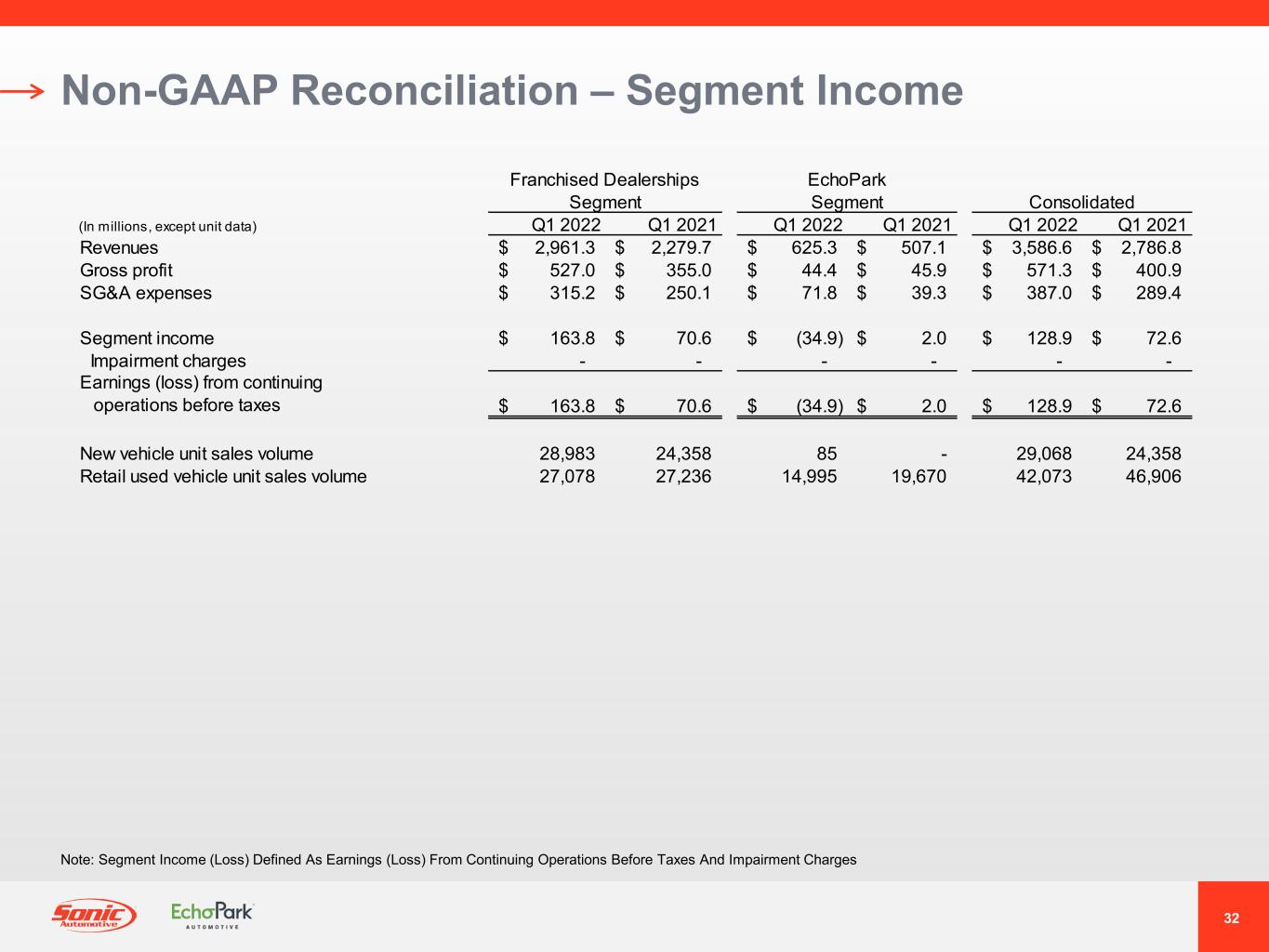1269x952 pixels.
Task: Click the Impairment charges row label
Action: (168, 361)
